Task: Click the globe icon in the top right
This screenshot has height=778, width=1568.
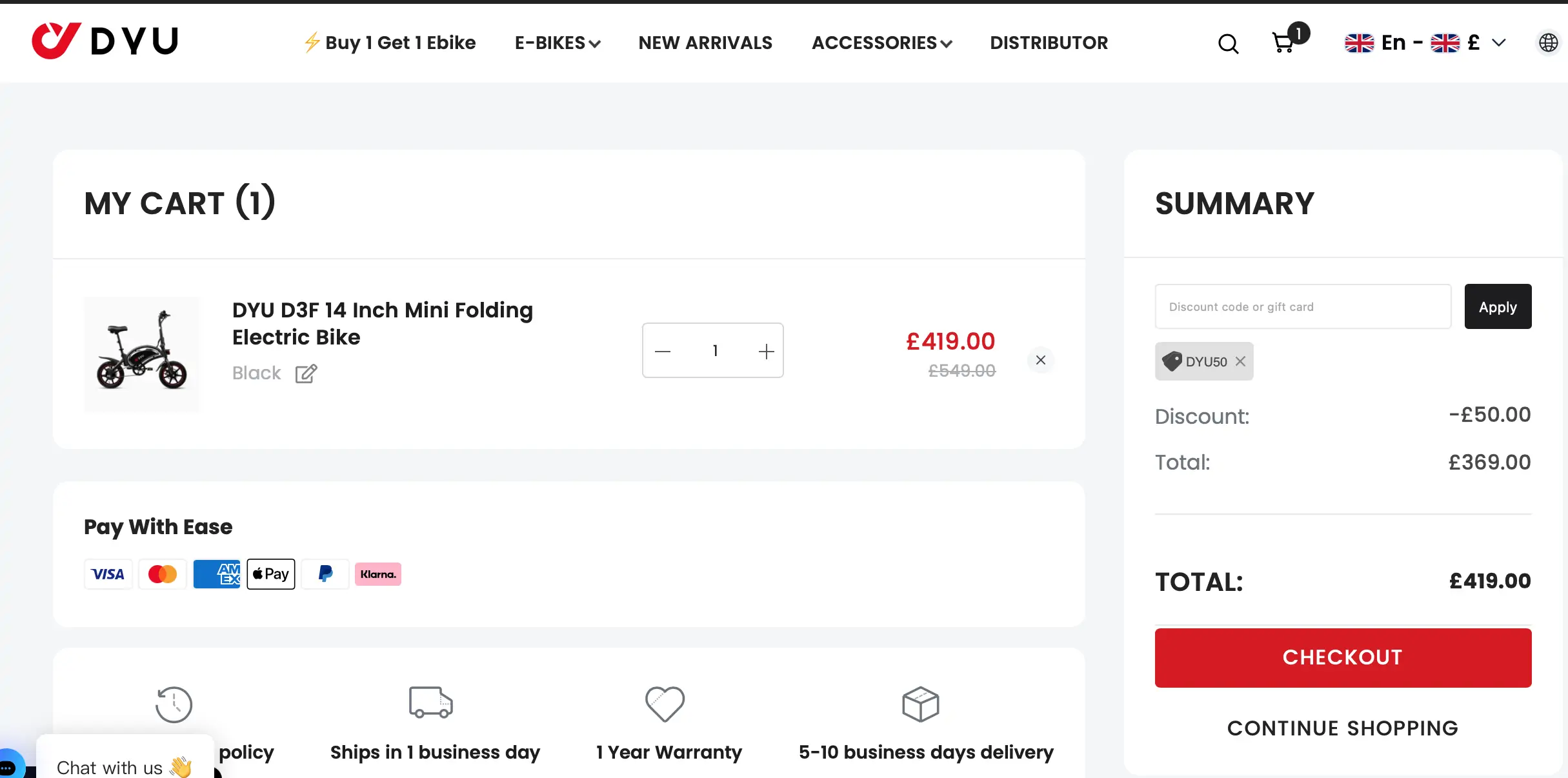Action: (x=1547, y=43)
